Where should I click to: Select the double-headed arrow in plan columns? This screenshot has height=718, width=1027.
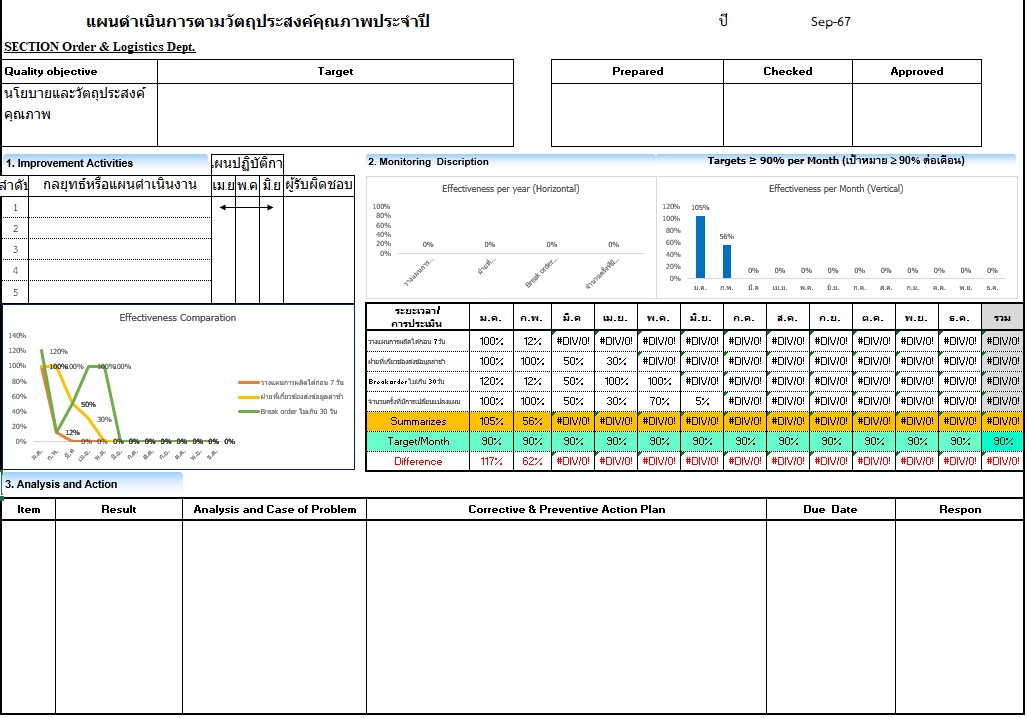click(246, 208)
